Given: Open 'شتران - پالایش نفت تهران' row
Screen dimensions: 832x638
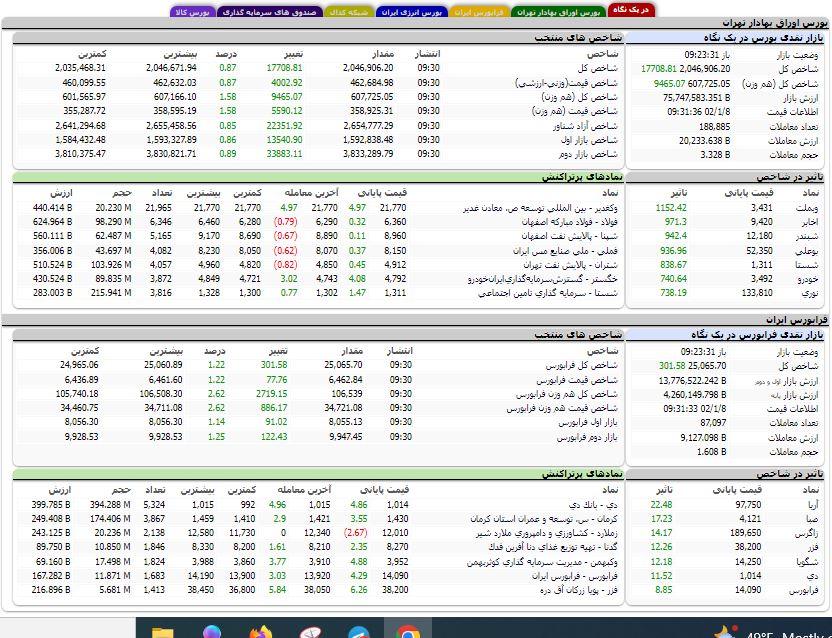Looking at the screenshot, I should [x=571, y=265].
